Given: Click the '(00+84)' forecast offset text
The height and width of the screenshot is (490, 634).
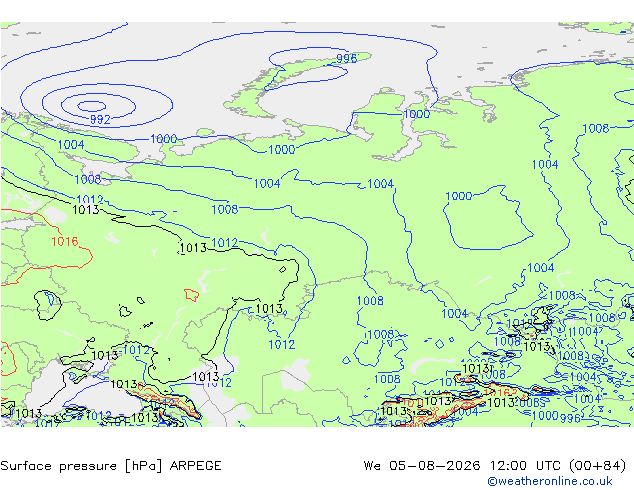Looking at the screenshot, I should [598, 466].
